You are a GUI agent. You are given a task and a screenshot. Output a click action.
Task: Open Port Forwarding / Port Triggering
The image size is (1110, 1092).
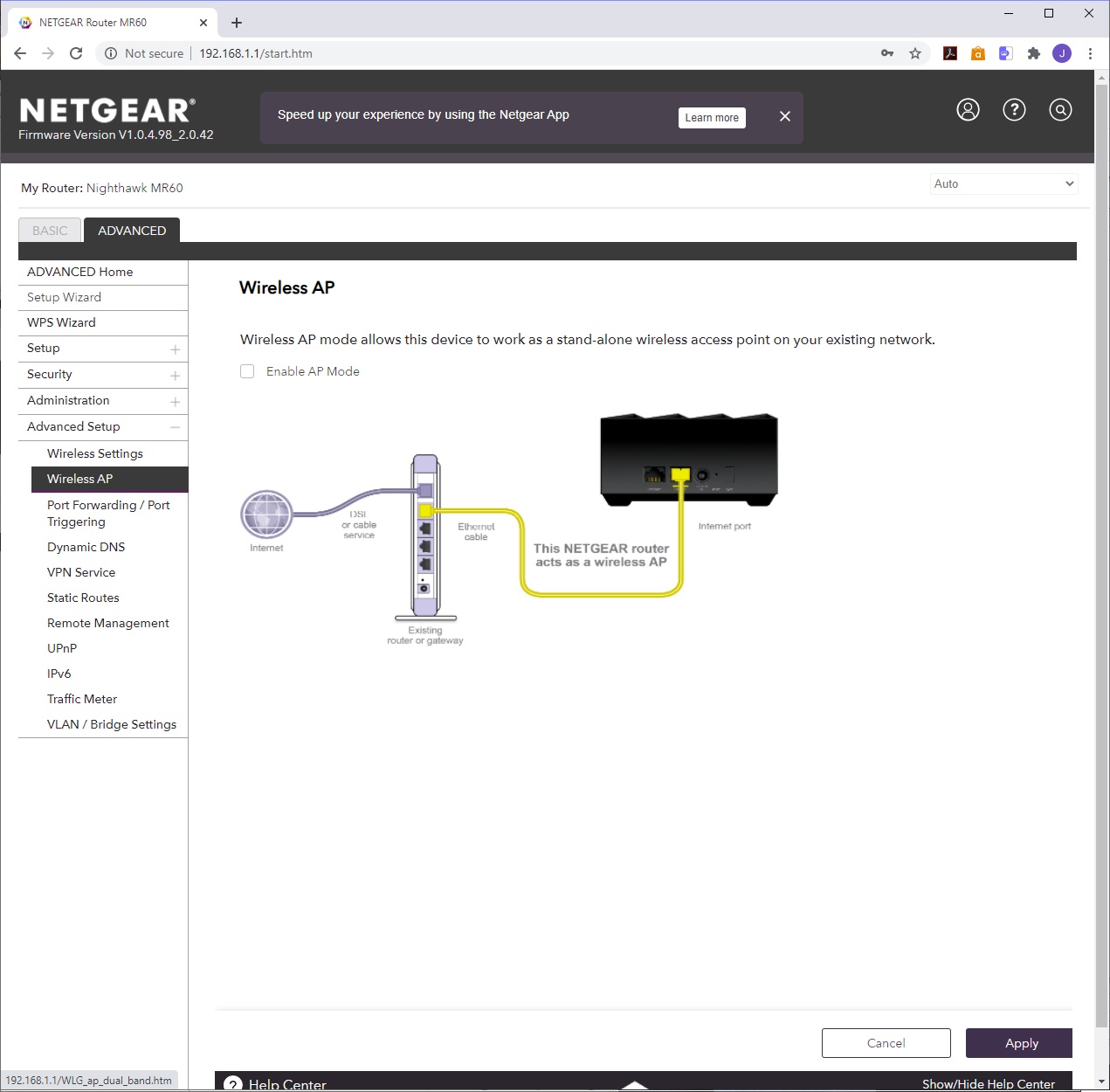point(109,513)
